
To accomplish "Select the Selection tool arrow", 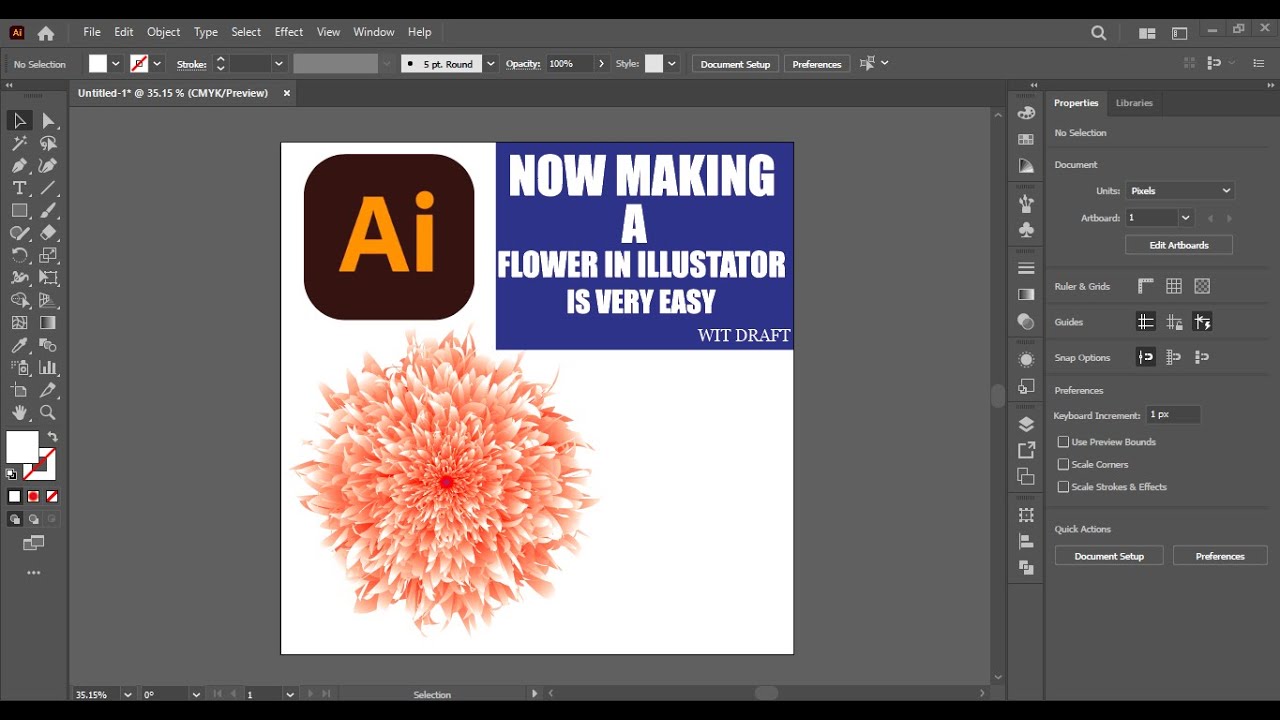I will tap(19, 121).
